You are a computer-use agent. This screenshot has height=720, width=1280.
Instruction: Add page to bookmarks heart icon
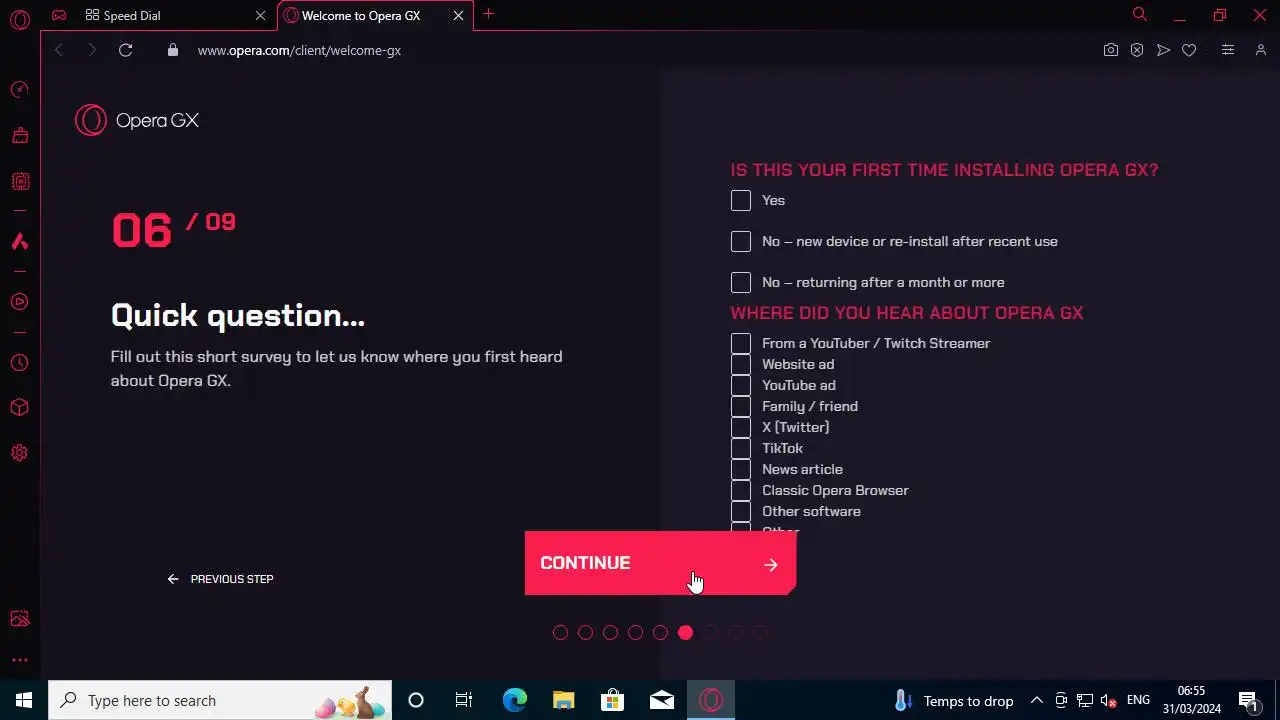(x=1189, y=50)
